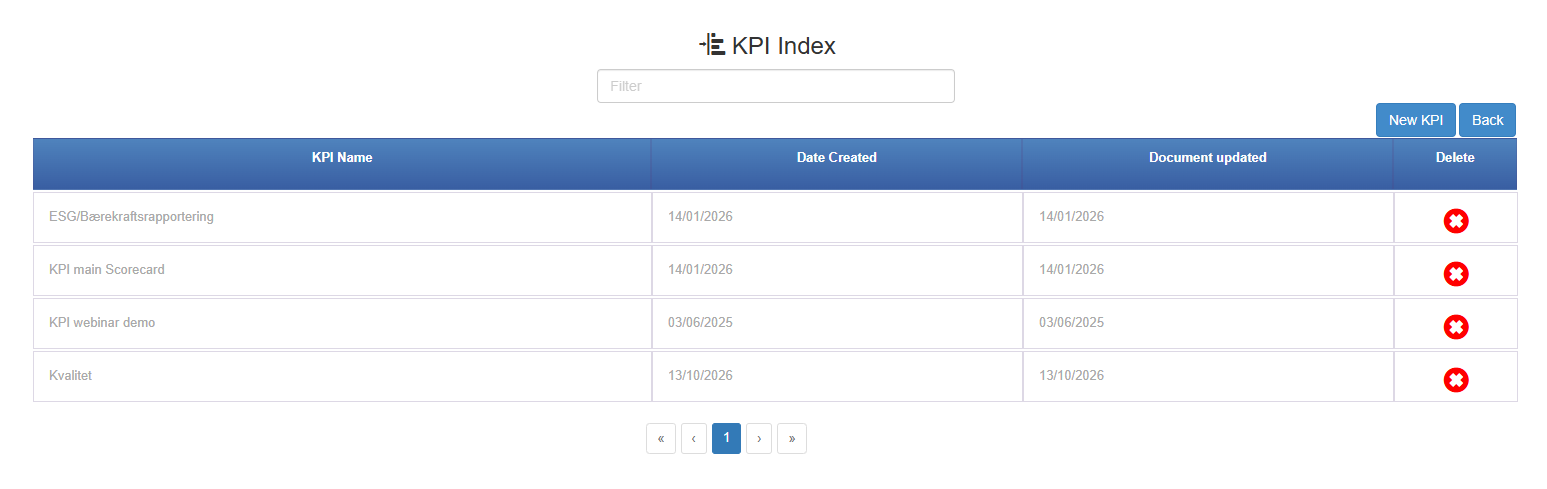
Task: Open ESG/Bærekraftsrapportering KPI row
Action: tap(342, 217)
